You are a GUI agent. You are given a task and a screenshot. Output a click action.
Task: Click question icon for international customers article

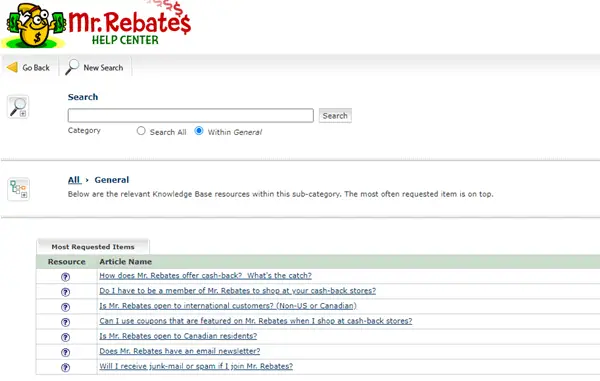click(x=65, y=307)
